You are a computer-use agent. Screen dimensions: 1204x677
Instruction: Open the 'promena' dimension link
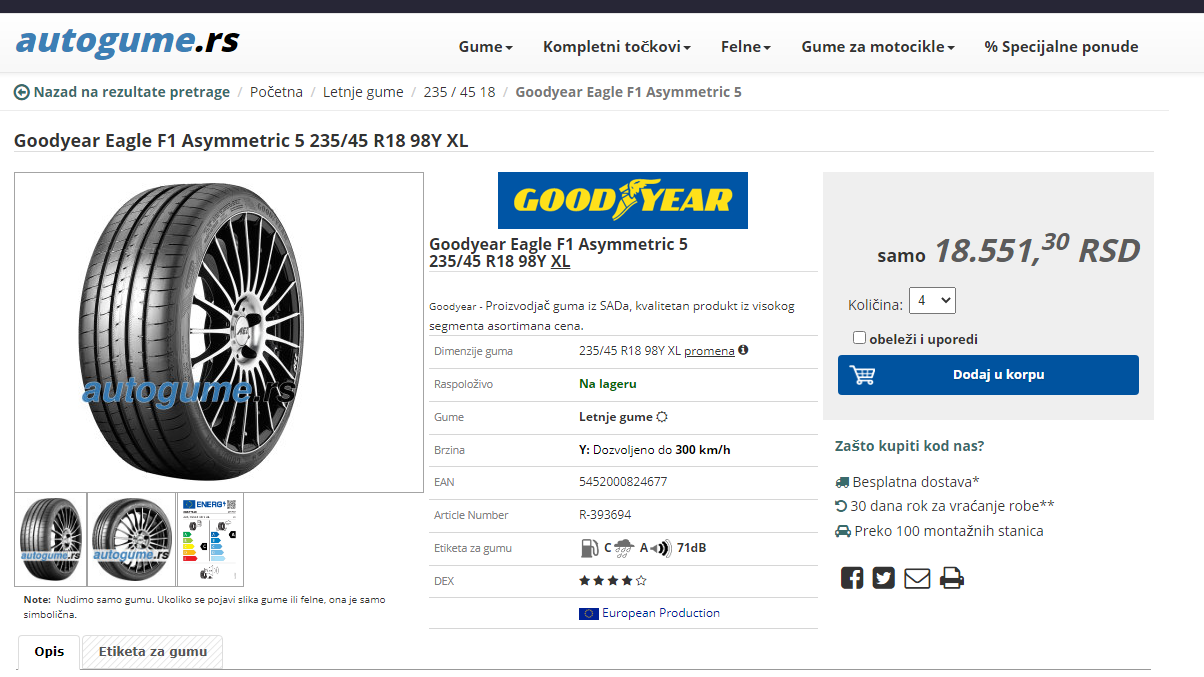[x=709, y=351]
